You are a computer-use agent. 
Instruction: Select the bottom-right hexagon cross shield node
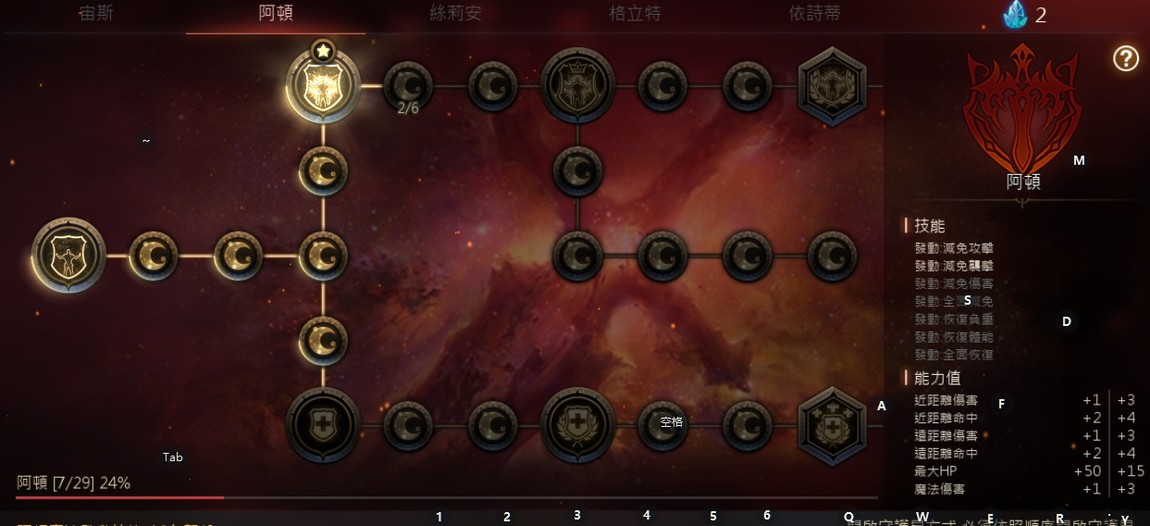pyautogui.click(x=832, y=425)
